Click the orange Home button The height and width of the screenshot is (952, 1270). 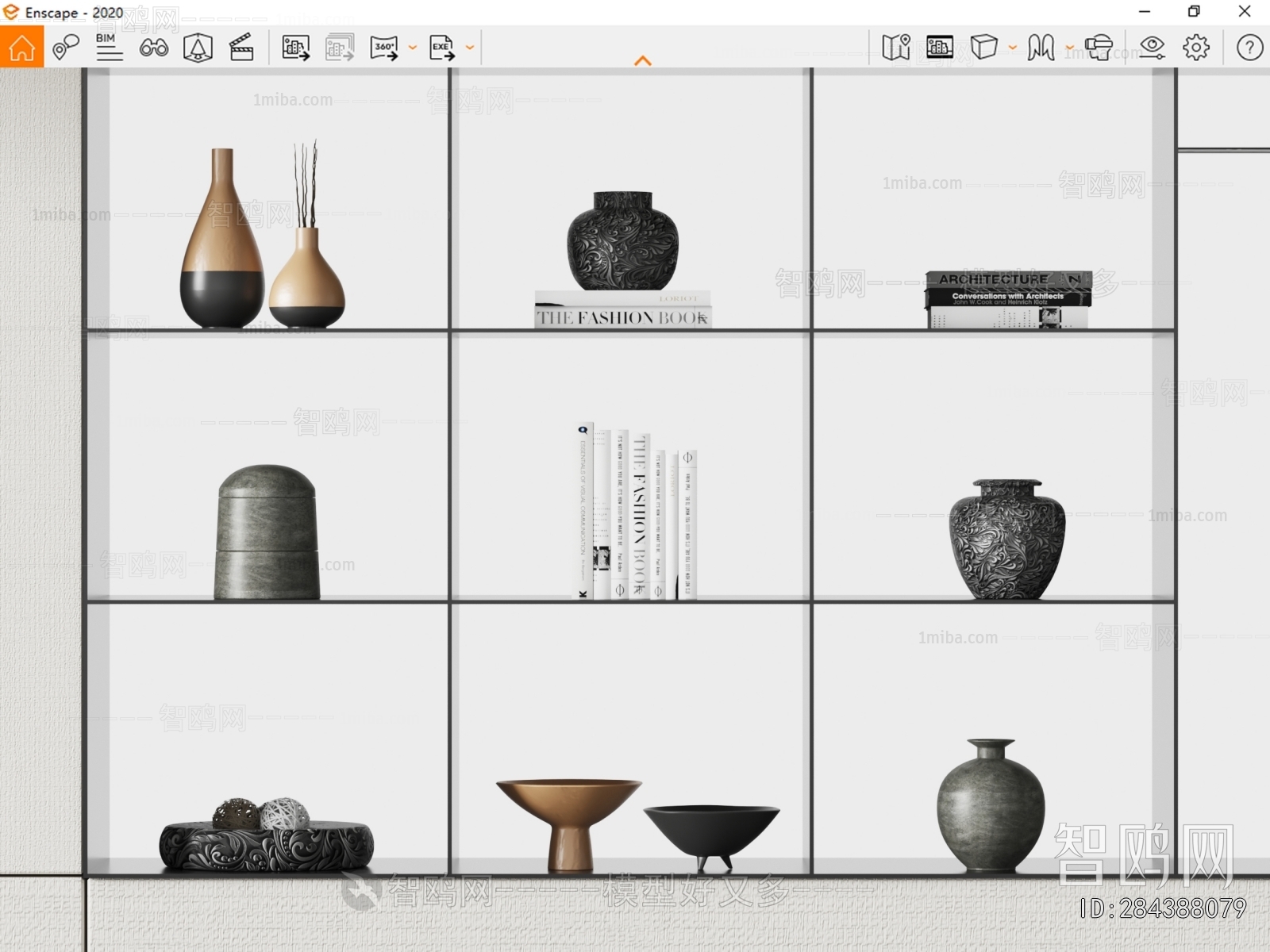click(21, 47)
